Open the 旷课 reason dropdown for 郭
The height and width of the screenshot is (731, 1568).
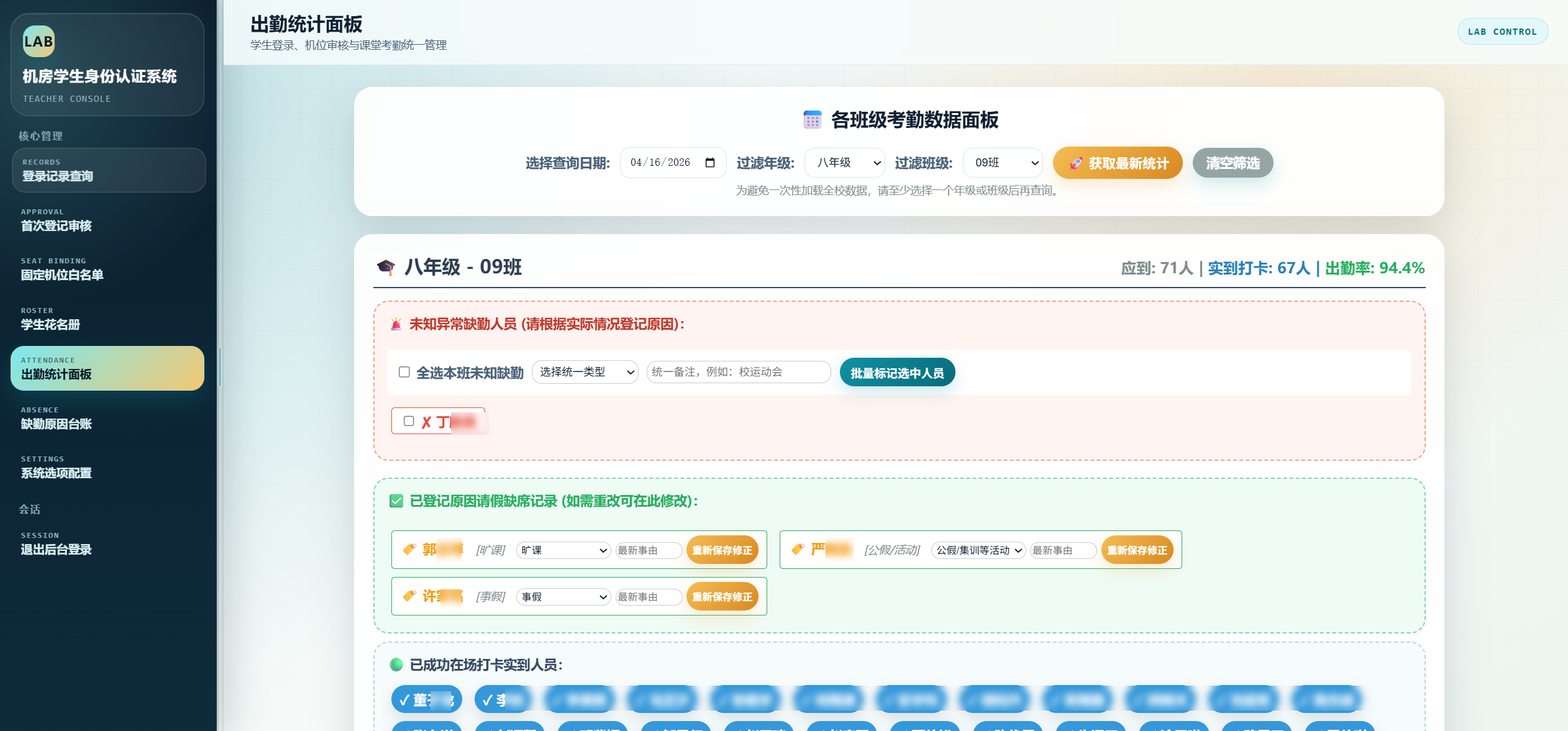click(563, 550)
